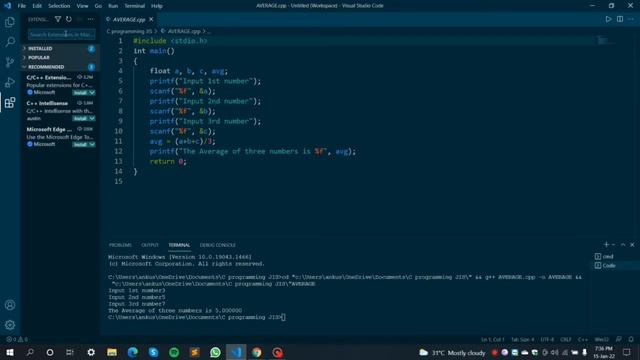
Task: Open Spotify from the taskbar
Action: coord(174,352)
